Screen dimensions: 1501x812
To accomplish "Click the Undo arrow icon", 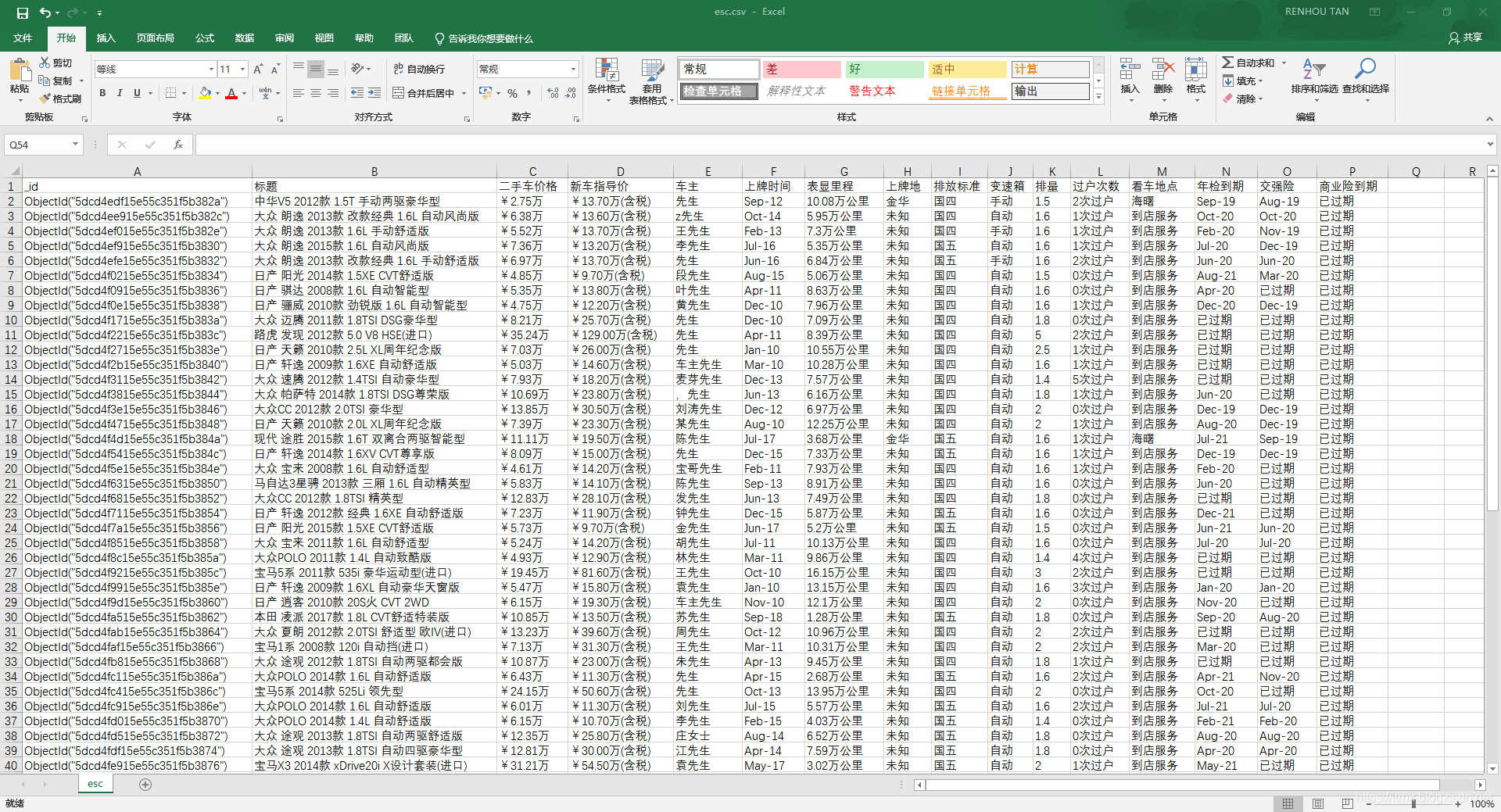I will tap(45, 13).
